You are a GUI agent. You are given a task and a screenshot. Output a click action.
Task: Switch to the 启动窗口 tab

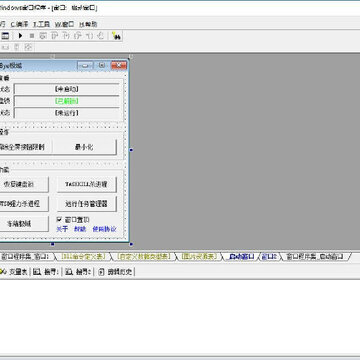tap(241, 256)
